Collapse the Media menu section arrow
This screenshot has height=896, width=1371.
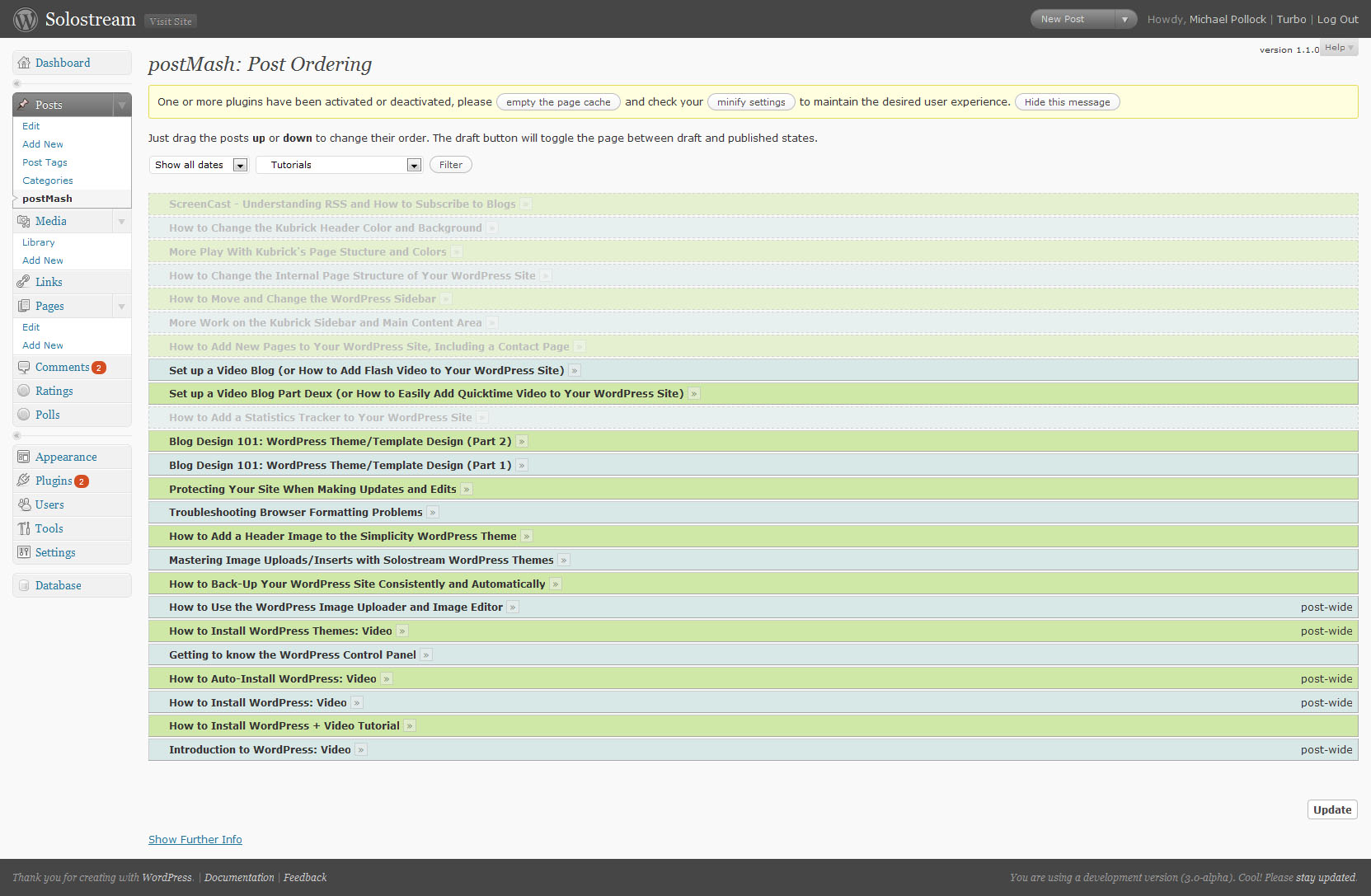click(122, 221)
